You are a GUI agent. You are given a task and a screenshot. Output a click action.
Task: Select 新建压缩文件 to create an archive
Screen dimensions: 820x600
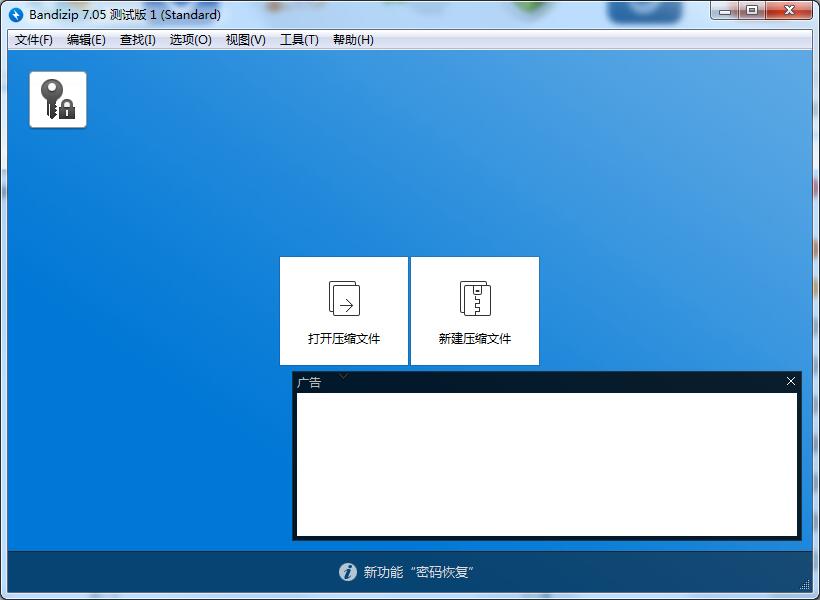tap(475, 338)
